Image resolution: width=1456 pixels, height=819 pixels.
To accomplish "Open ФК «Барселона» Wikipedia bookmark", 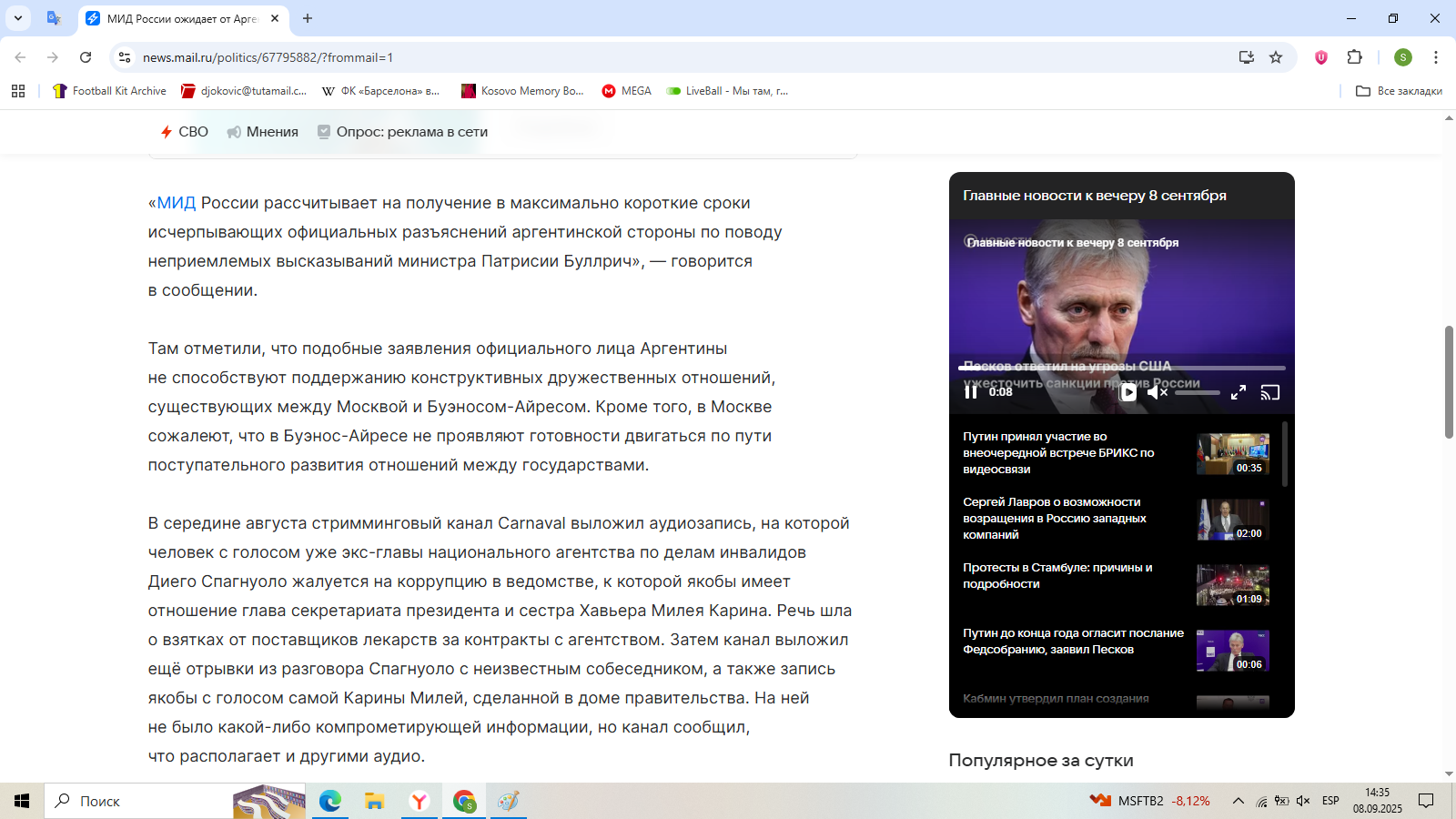I will click(x=381, y=91).
